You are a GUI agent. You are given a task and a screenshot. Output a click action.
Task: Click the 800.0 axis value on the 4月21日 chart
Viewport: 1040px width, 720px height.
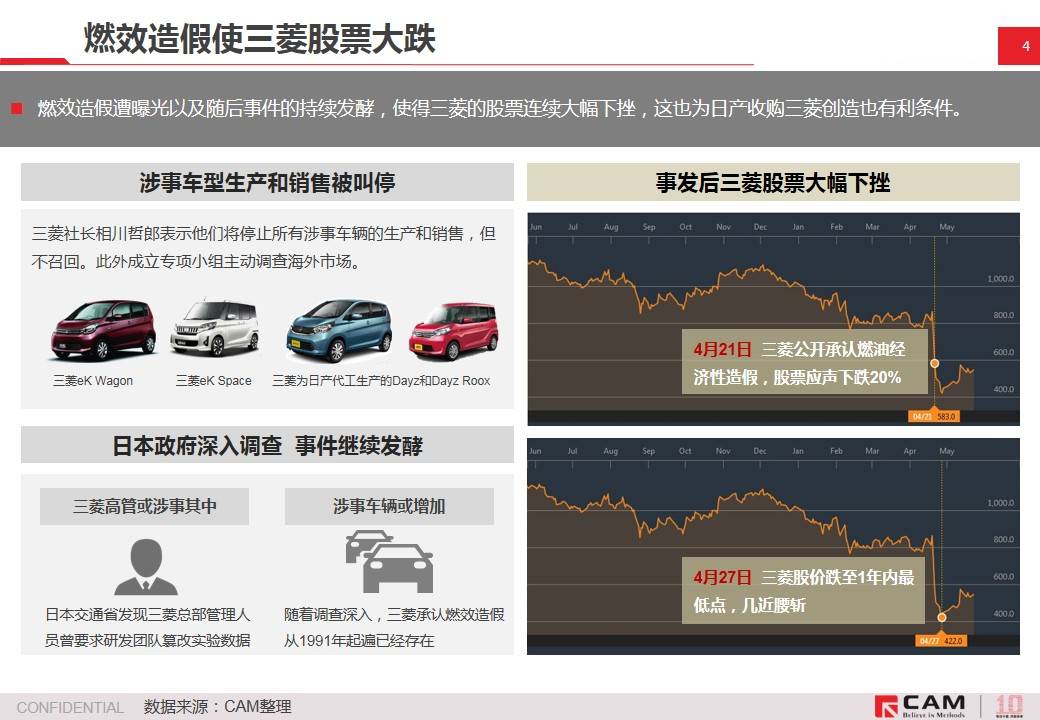click(1004, 316)
